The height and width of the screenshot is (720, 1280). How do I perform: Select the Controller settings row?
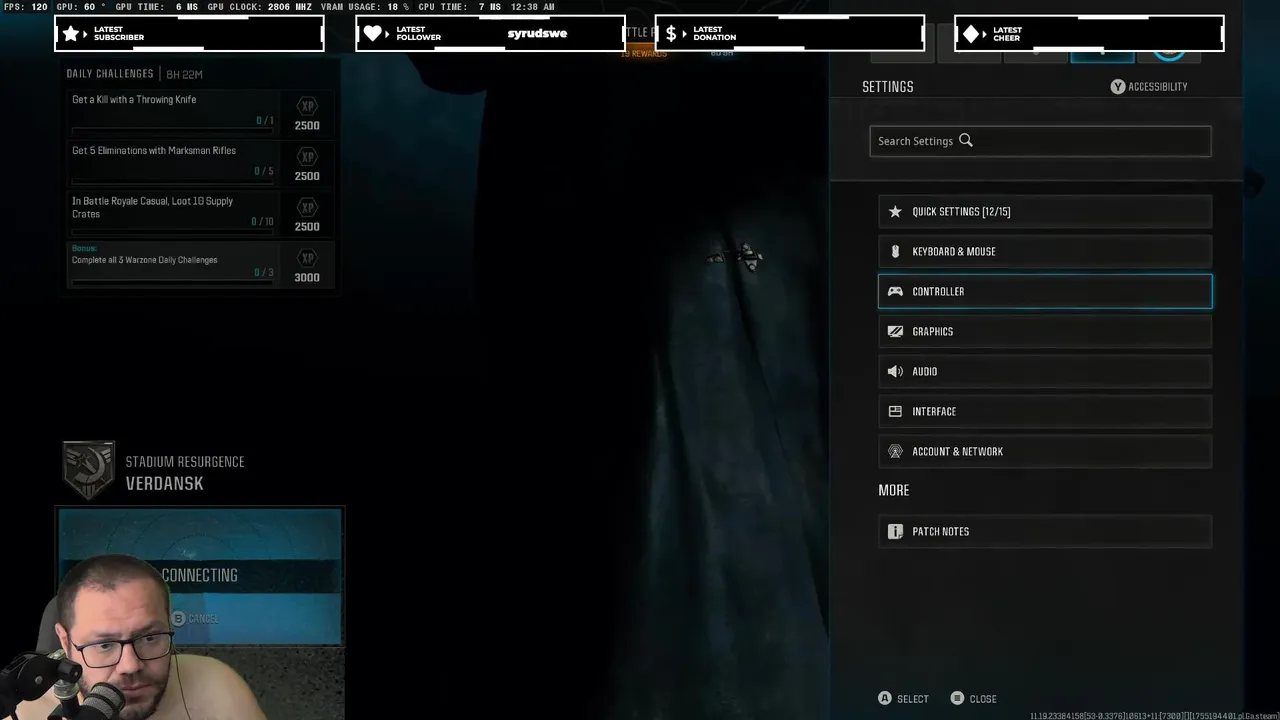(1045, 291)
